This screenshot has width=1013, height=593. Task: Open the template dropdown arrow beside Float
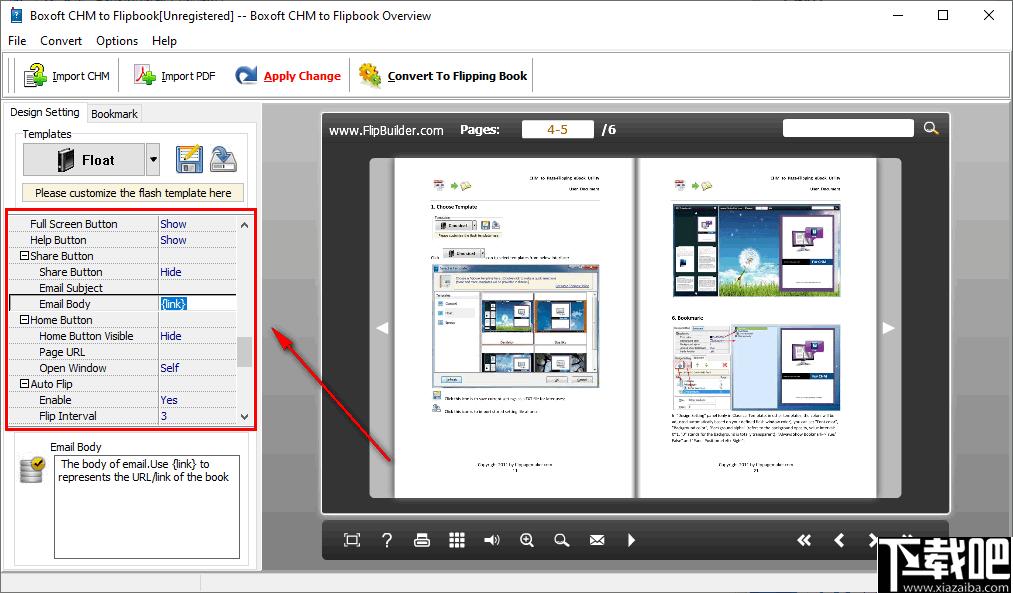coord(152,160)
